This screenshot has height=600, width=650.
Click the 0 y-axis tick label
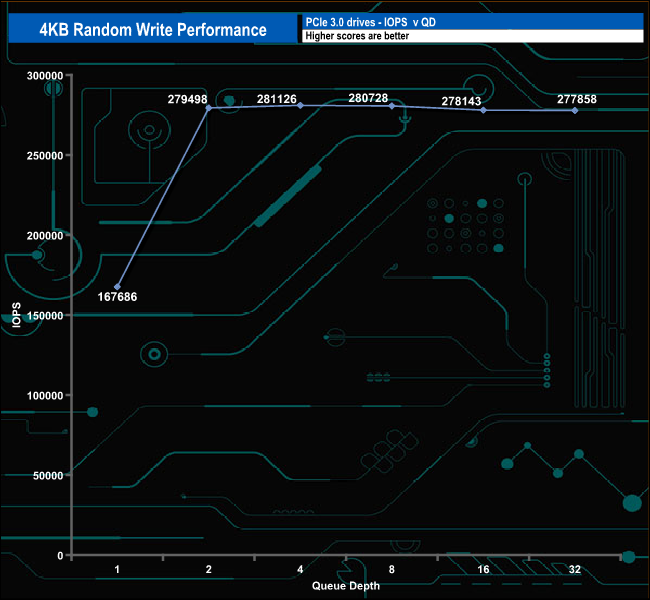coord(60,556)
